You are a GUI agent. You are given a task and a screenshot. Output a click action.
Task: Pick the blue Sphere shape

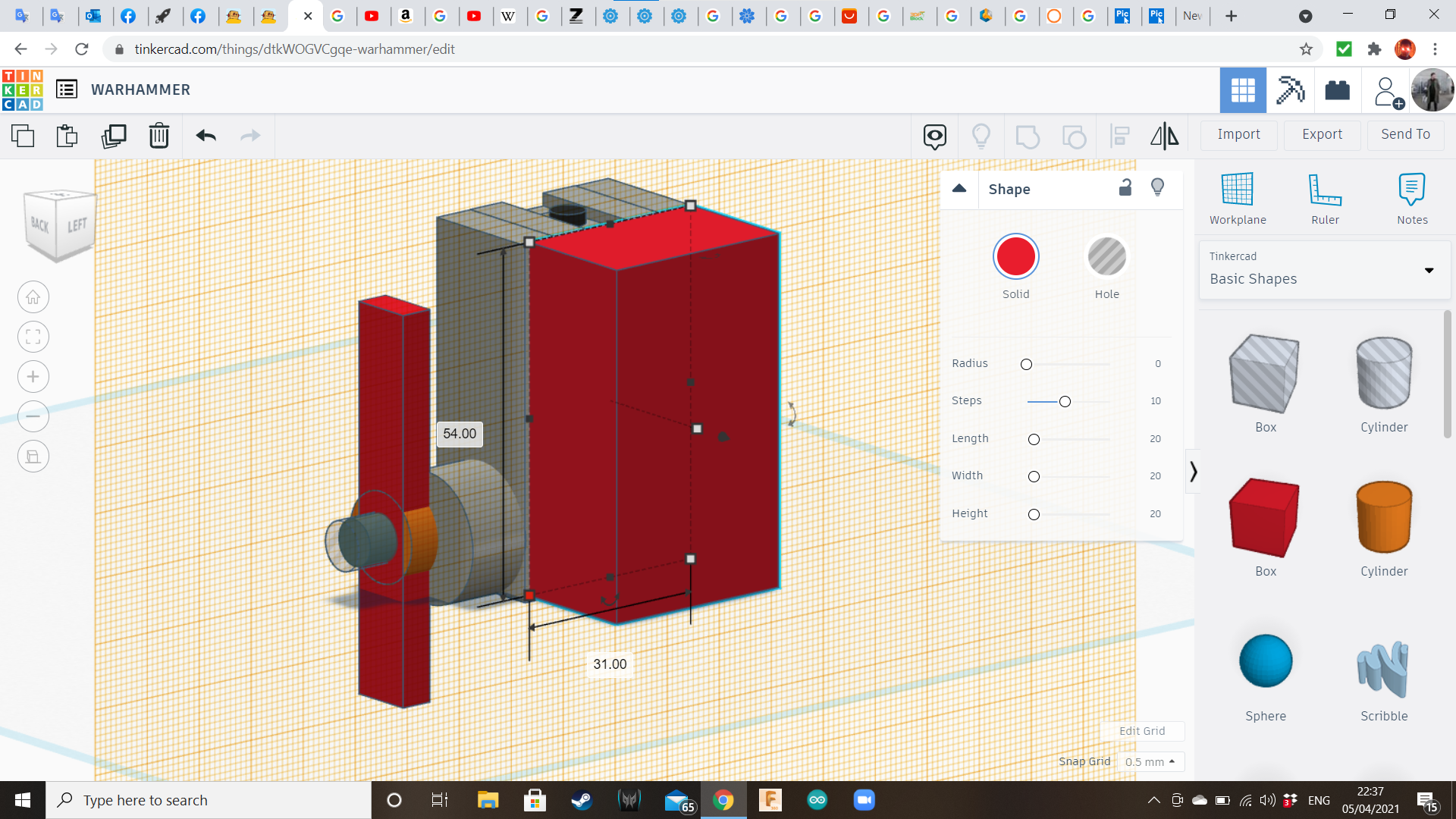(x=1265, y=661)
